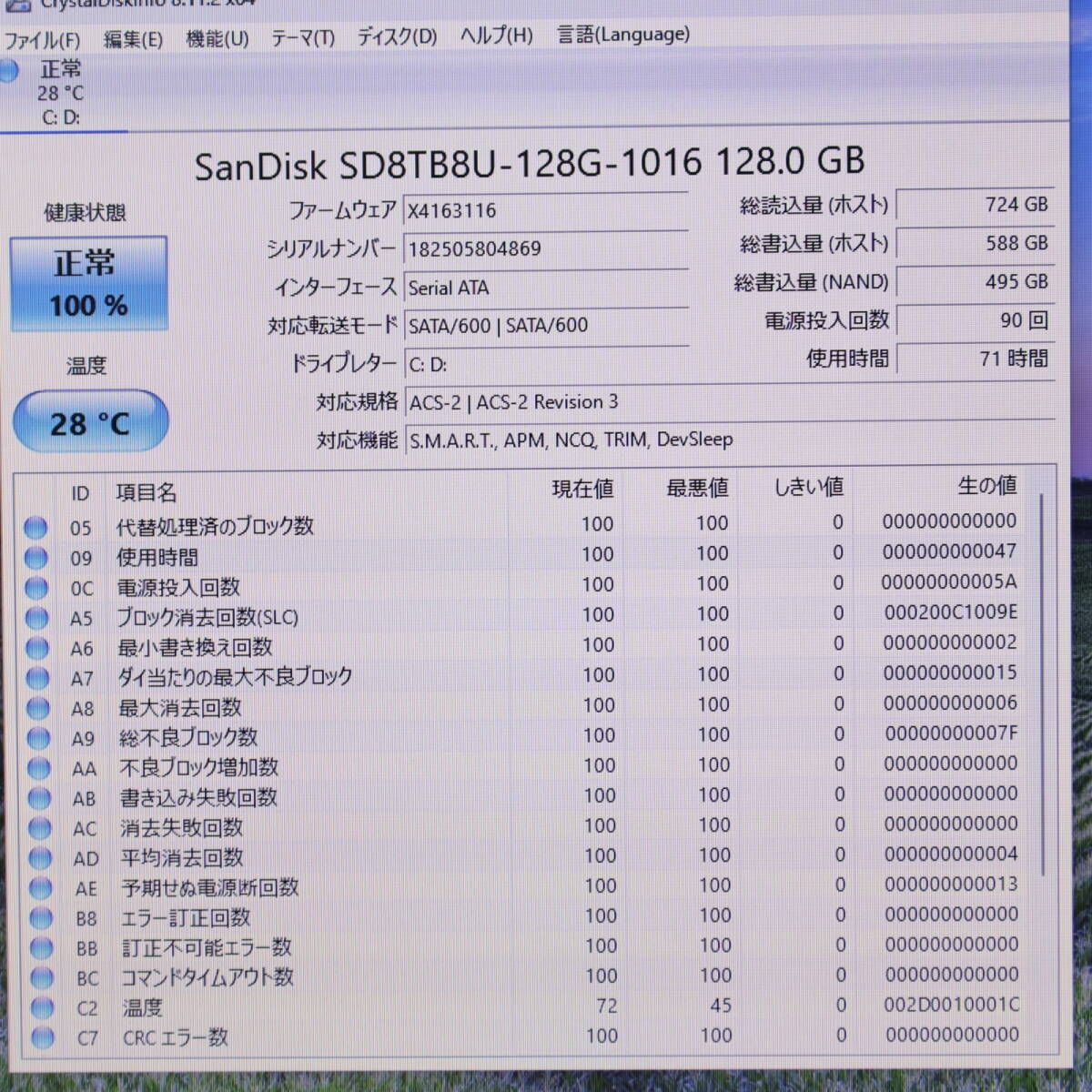
Task: Click the transfer mode field SATA/600
Action: pos(545,325)
